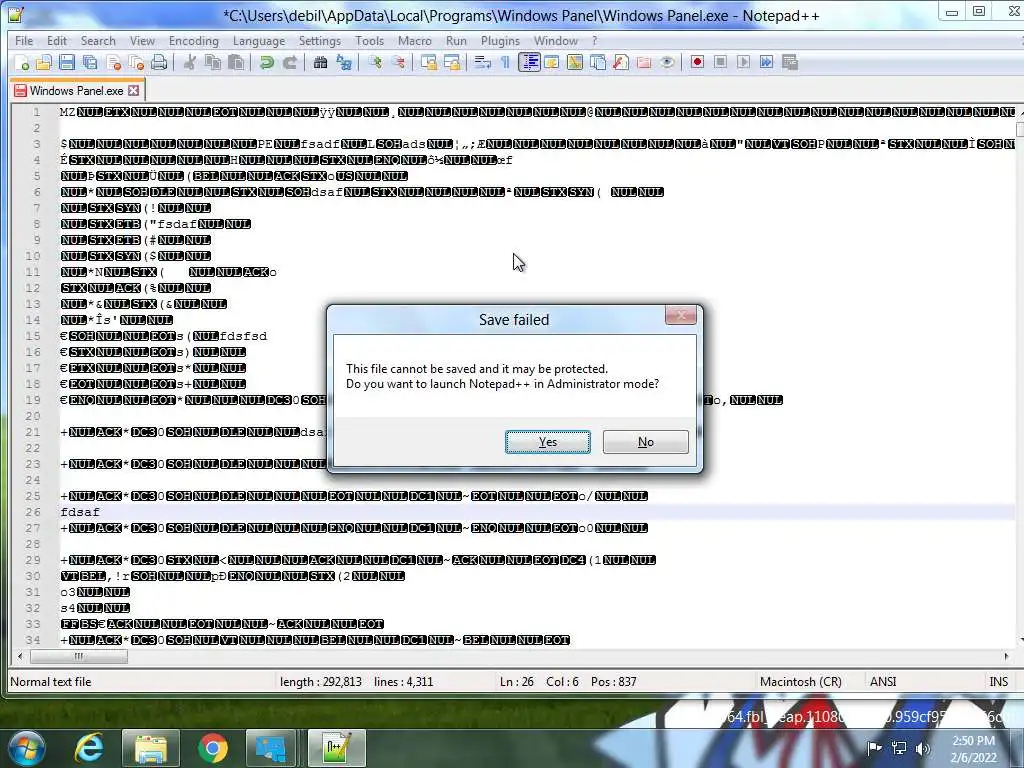Click the Paste toolbar icon
Viewport: 1024px width, 768px height.
(x=236, y=63)
